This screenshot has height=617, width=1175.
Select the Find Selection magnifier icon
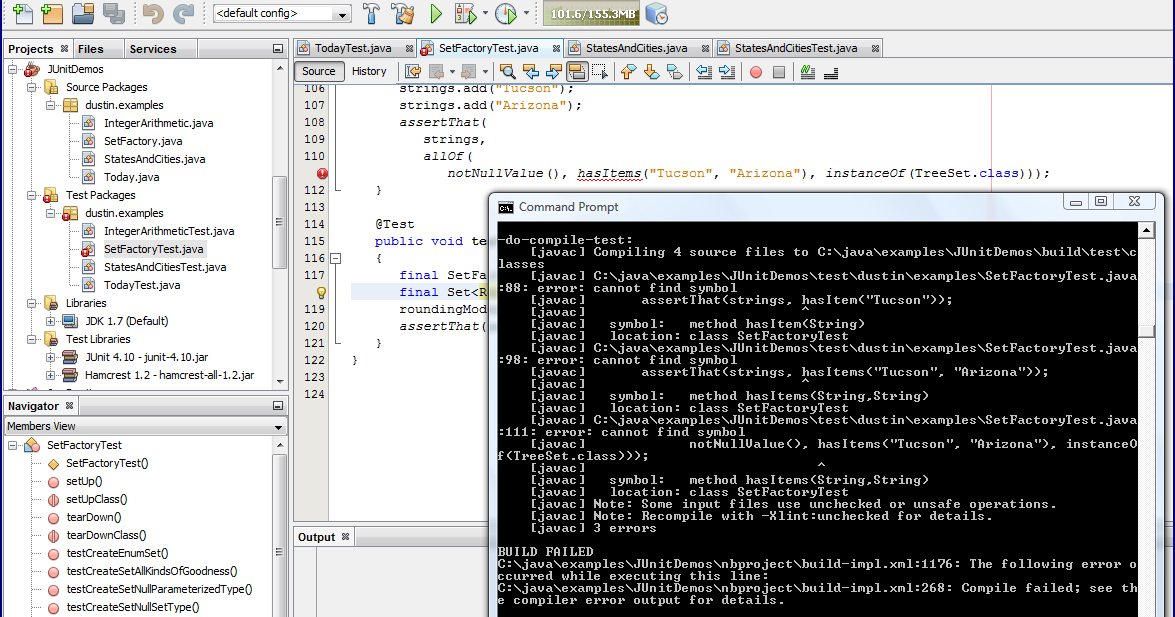pos(506,71)
